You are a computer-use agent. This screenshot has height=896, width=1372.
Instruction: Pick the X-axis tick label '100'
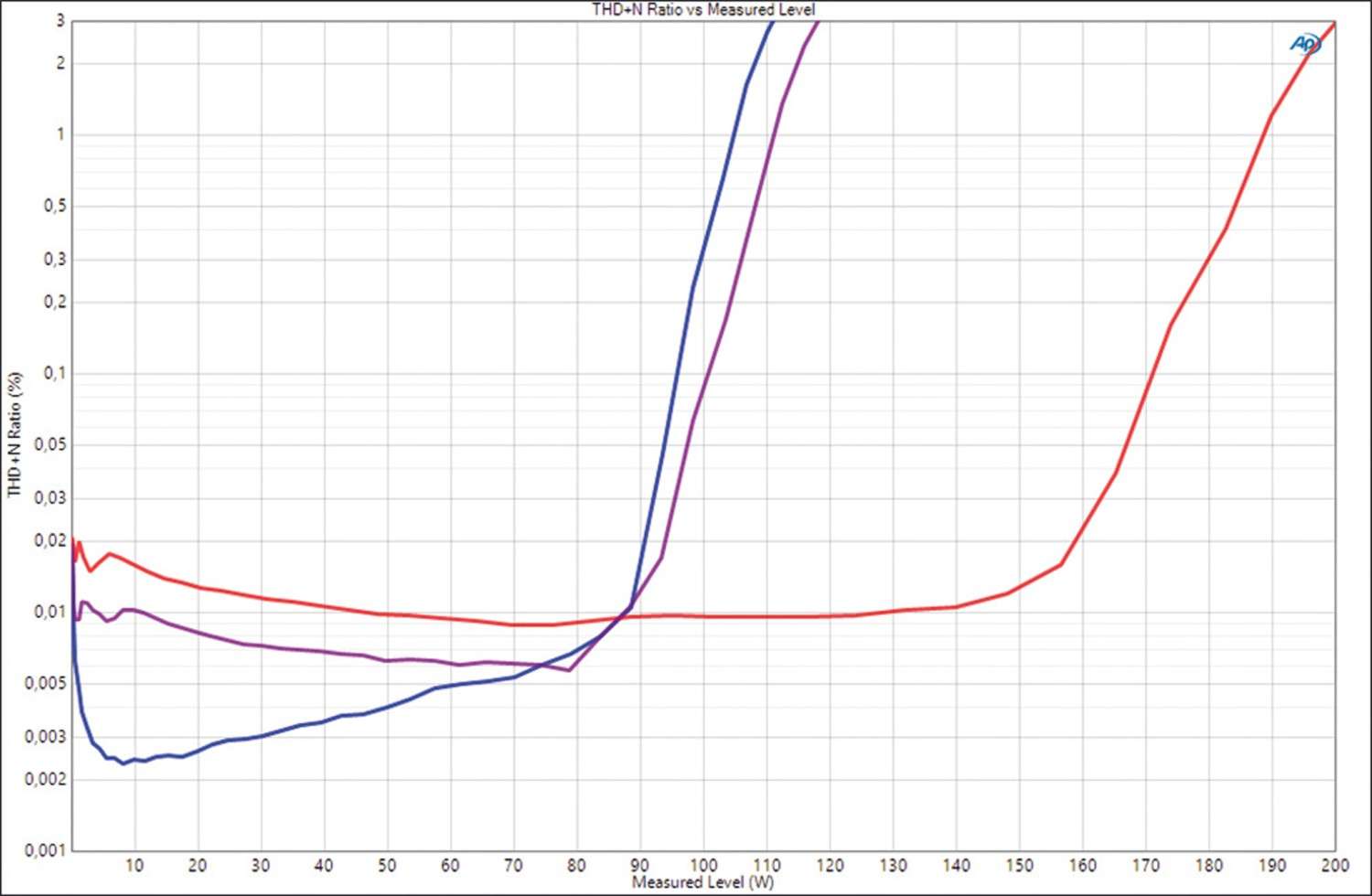(x=702, y=865)
